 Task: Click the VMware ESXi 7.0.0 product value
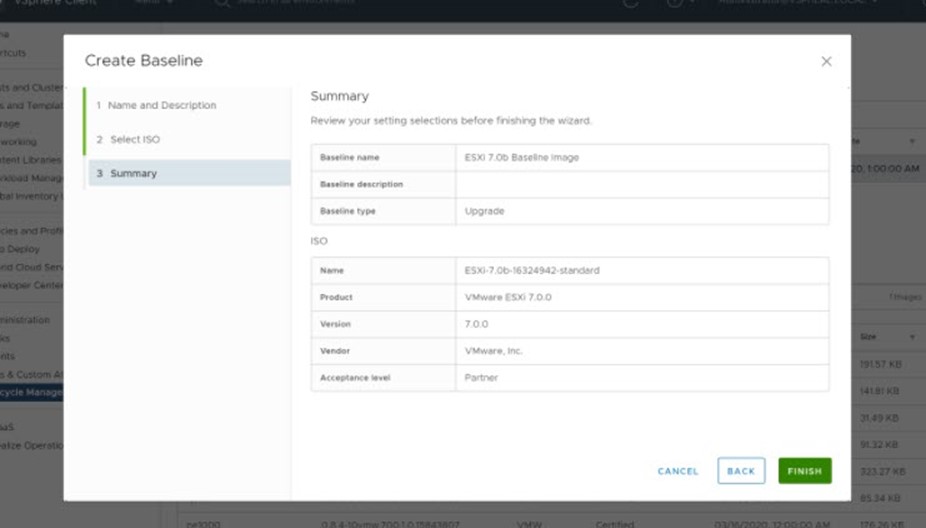point(508,297)
